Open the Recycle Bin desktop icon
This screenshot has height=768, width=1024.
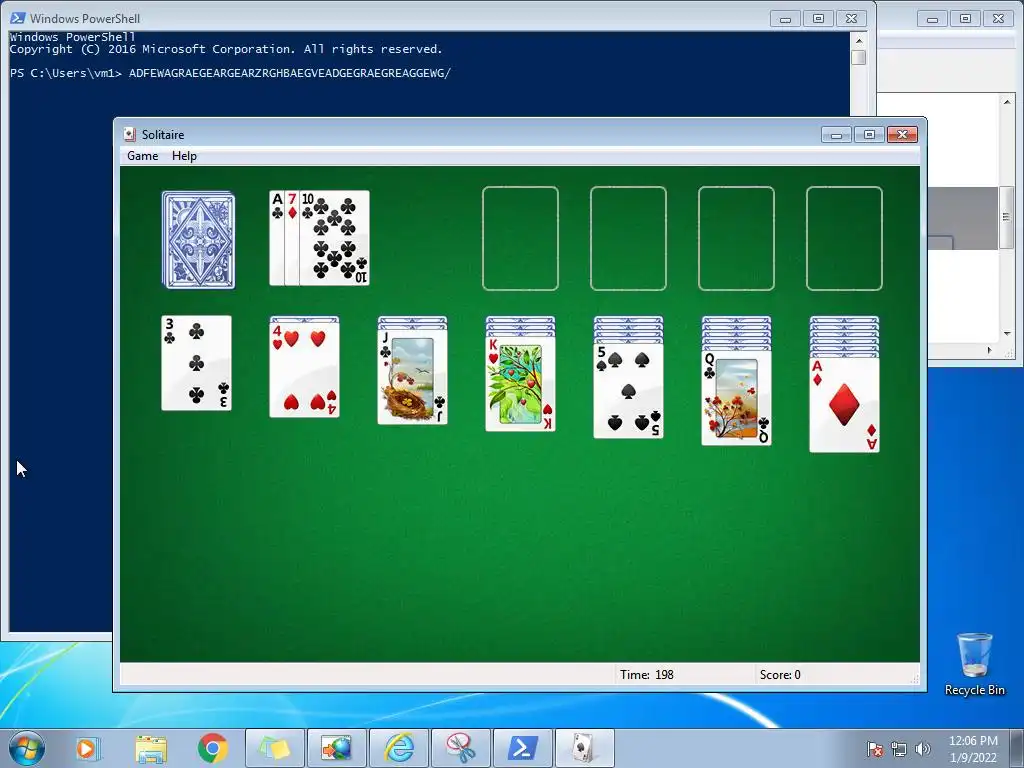[975, 664]
